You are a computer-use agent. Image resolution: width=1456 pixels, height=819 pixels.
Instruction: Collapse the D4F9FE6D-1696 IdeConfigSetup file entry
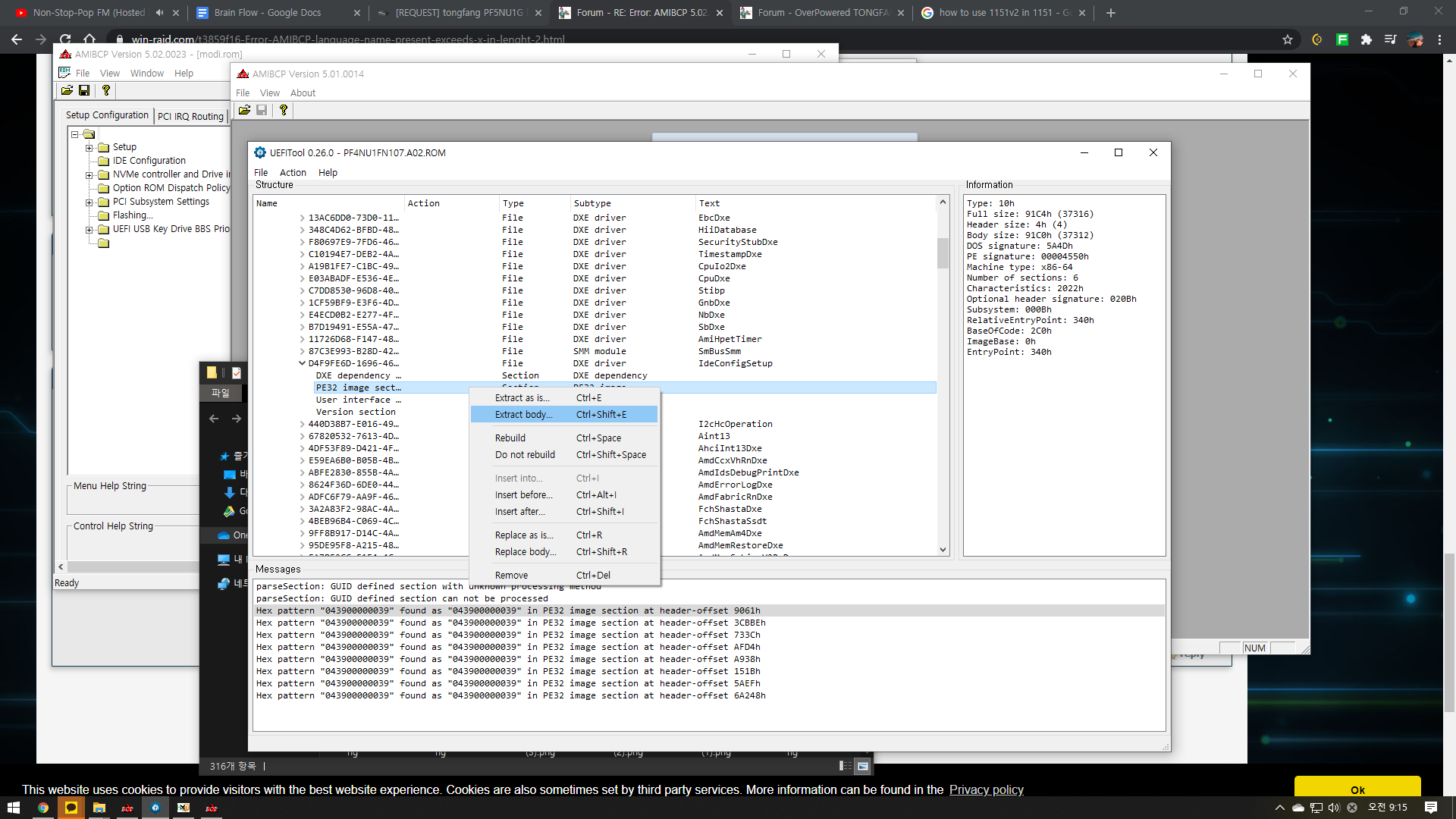(302, 363)
